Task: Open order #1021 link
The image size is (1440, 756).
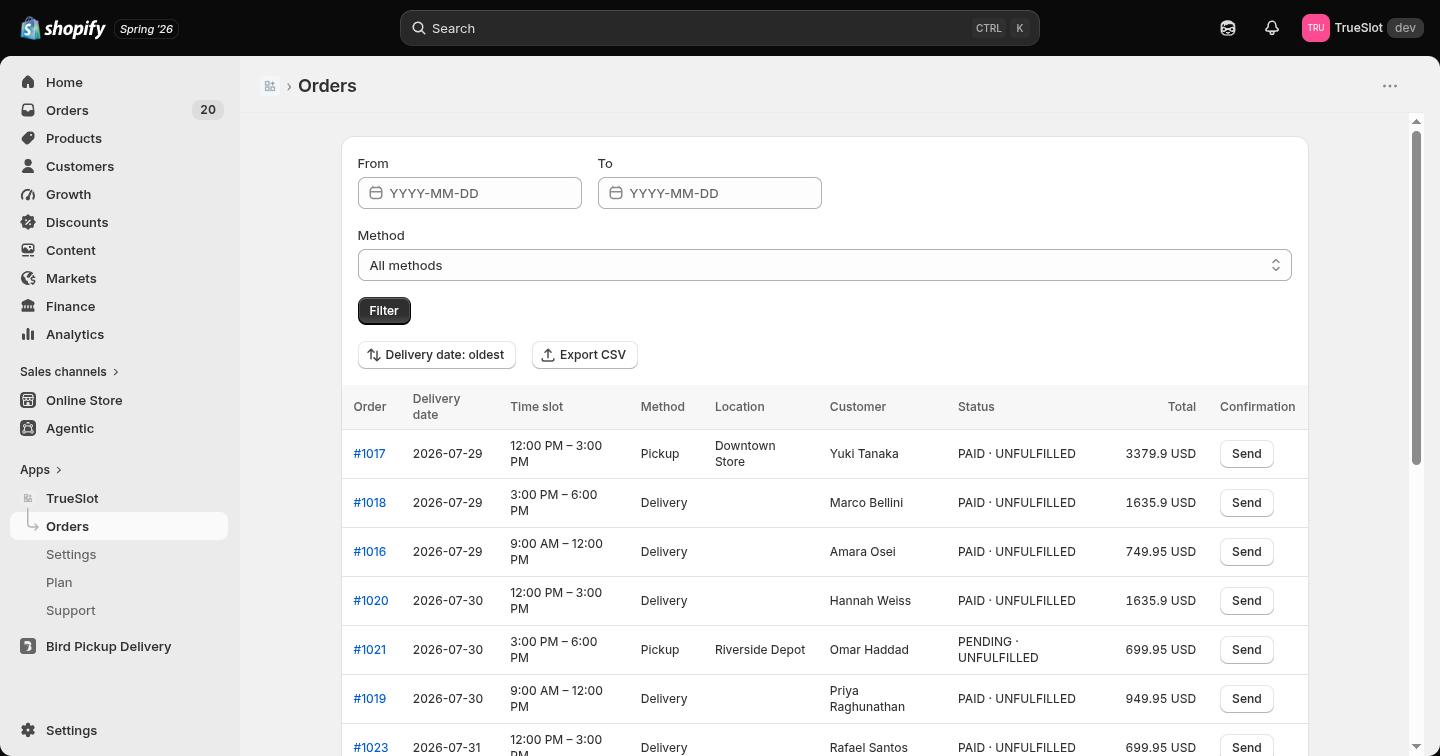Action: pos(369,650)
